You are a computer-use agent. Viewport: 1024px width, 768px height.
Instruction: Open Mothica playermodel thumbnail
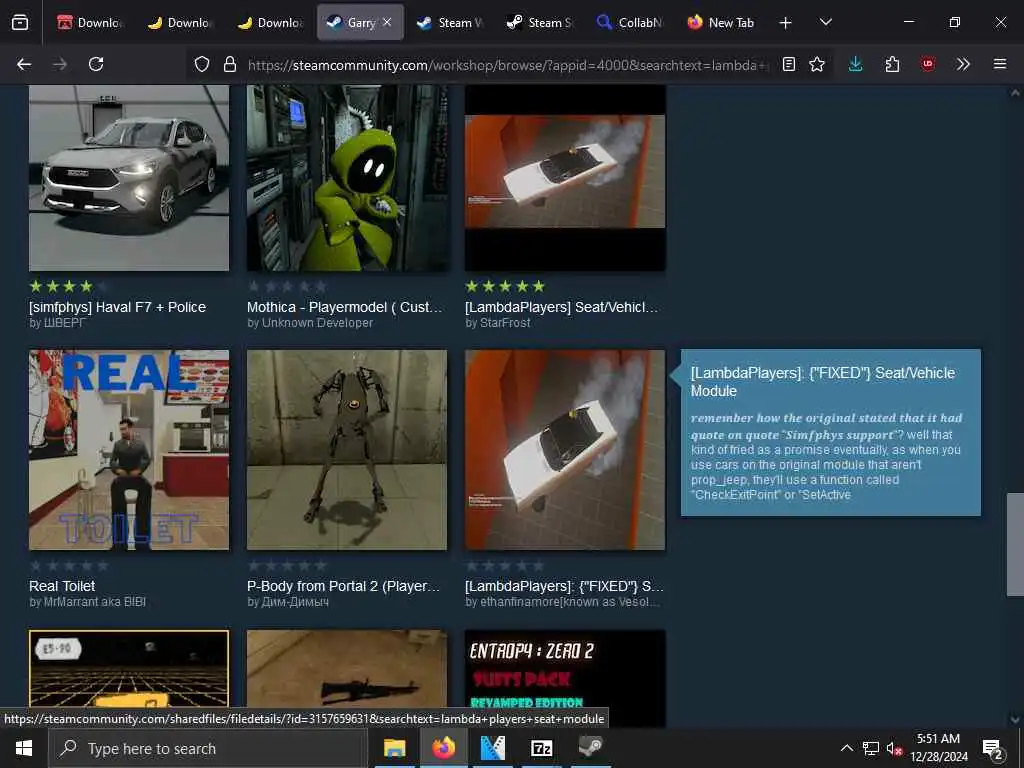(347, 178)
